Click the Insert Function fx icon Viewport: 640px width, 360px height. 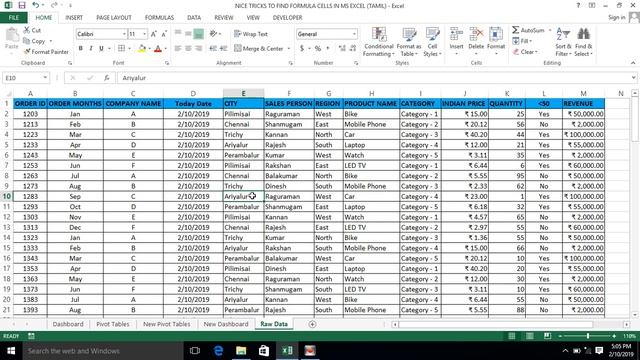pos(107,78)
